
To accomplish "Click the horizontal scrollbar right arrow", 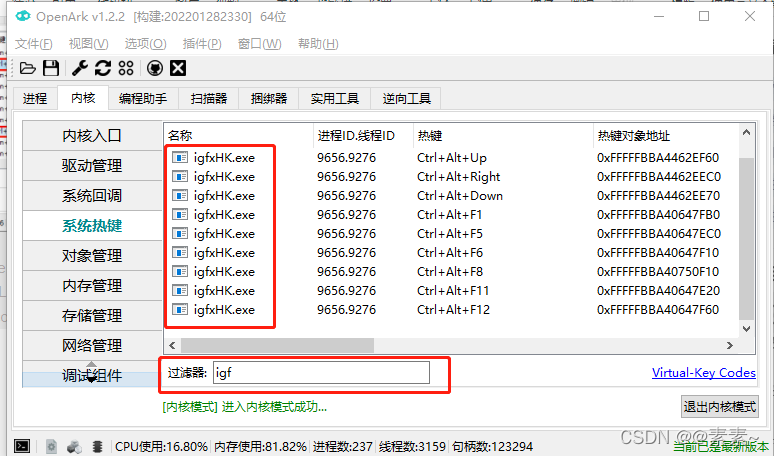I will pos(730,345).
